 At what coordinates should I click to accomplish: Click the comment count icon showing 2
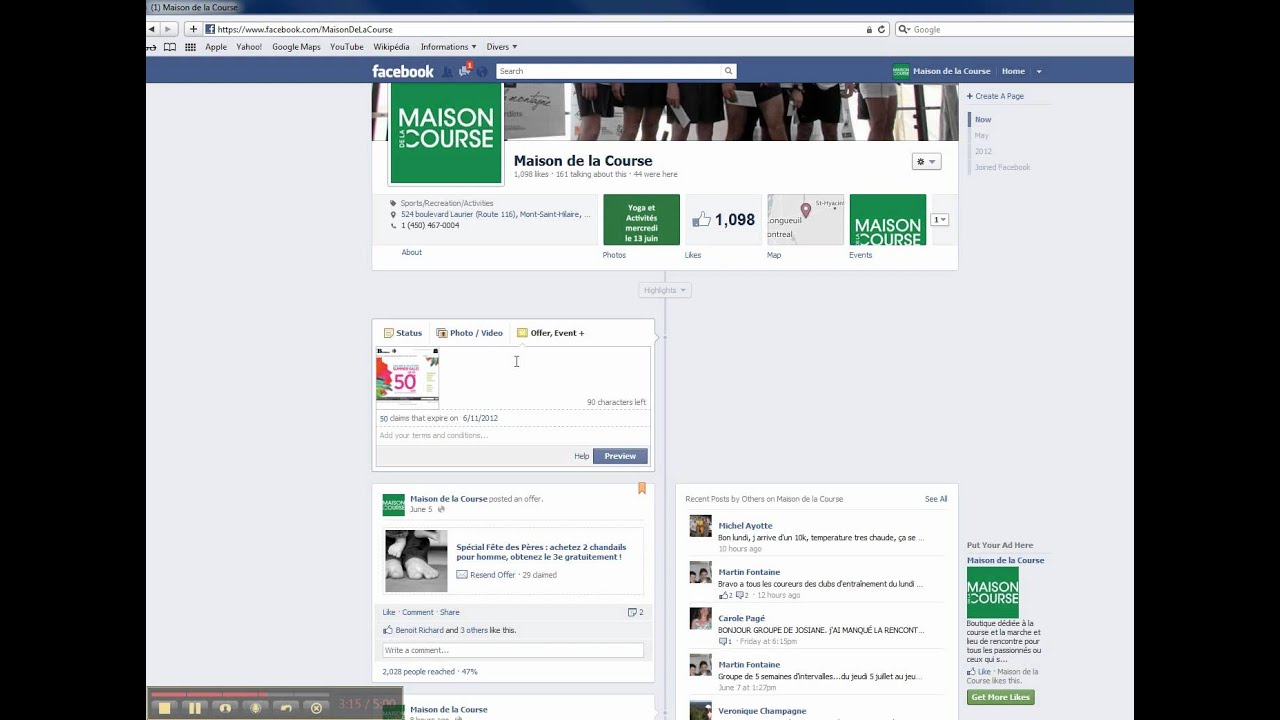635,612
